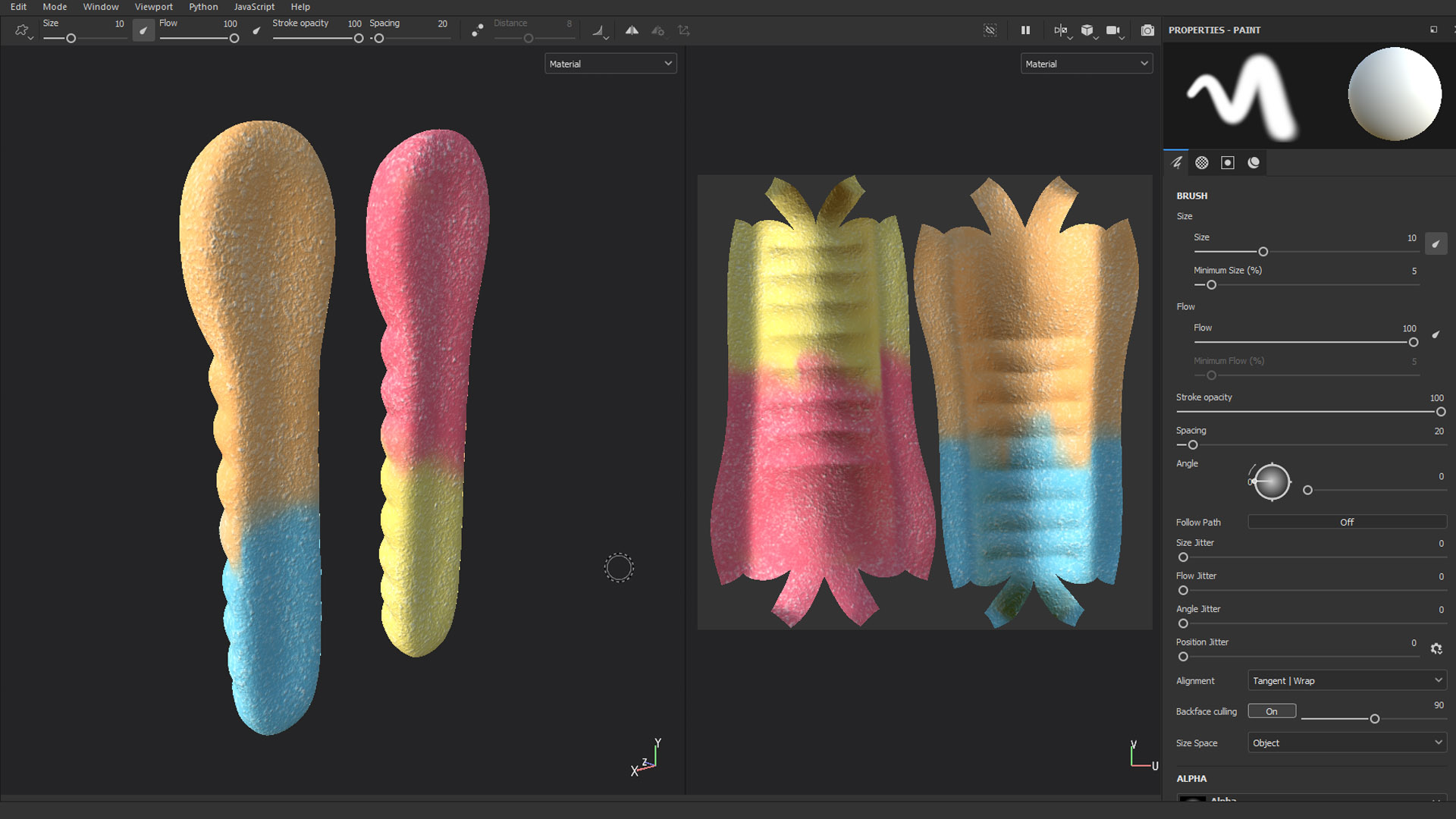Click the Stroke opacity slider in properties panel
This screenshot has width=1456, height=819.
click(x=1308, y=412)
